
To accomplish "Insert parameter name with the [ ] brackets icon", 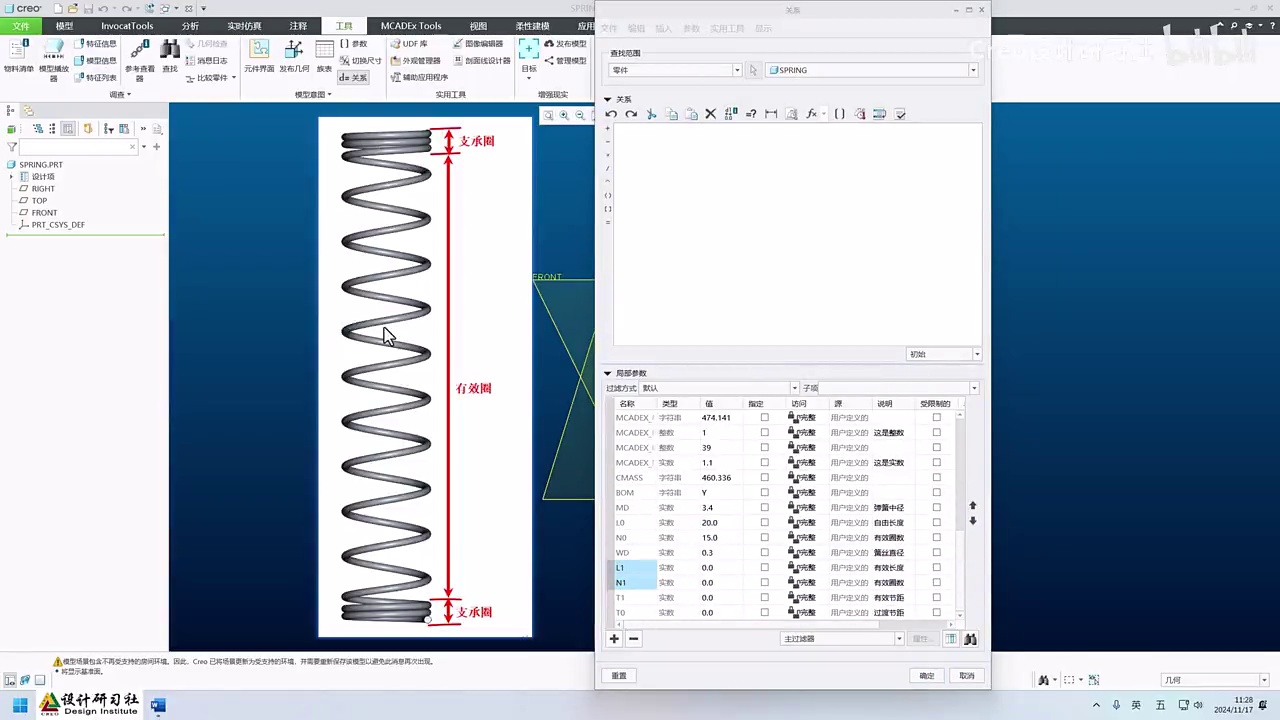I will 840,114.
